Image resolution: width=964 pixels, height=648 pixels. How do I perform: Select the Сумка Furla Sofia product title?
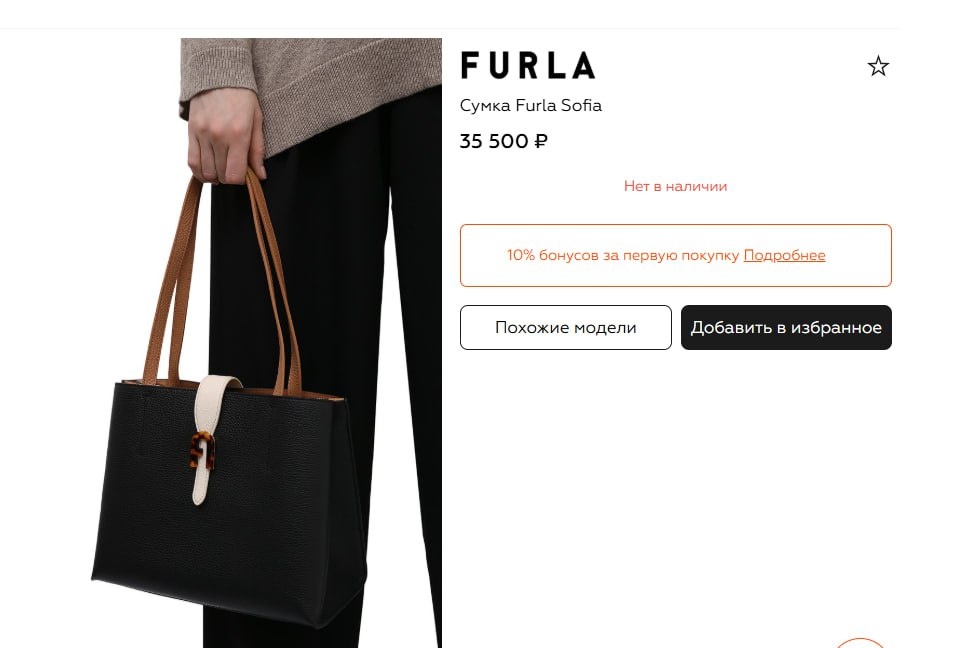pyautogui.click(x=531, y=106)
